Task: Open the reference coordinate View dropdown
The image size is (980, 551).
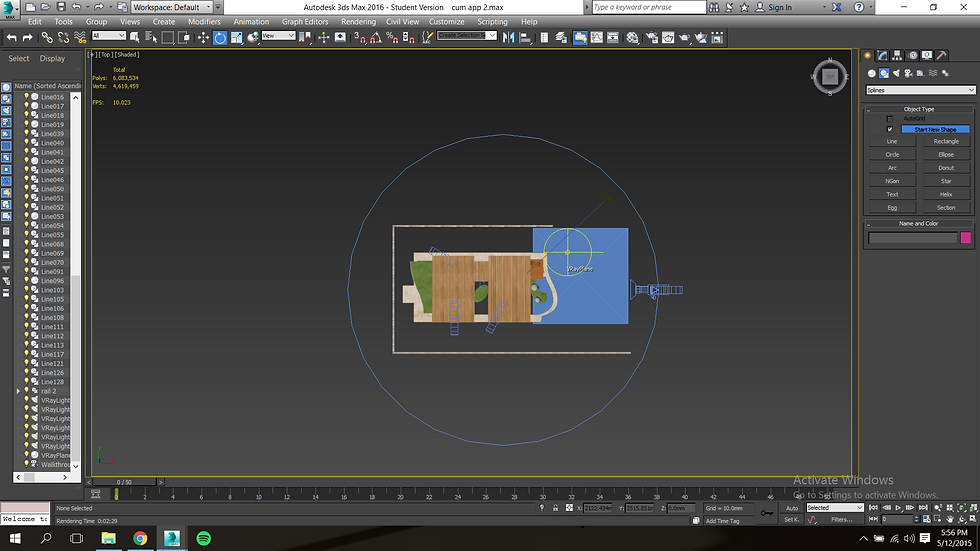Action: [278, 36]
